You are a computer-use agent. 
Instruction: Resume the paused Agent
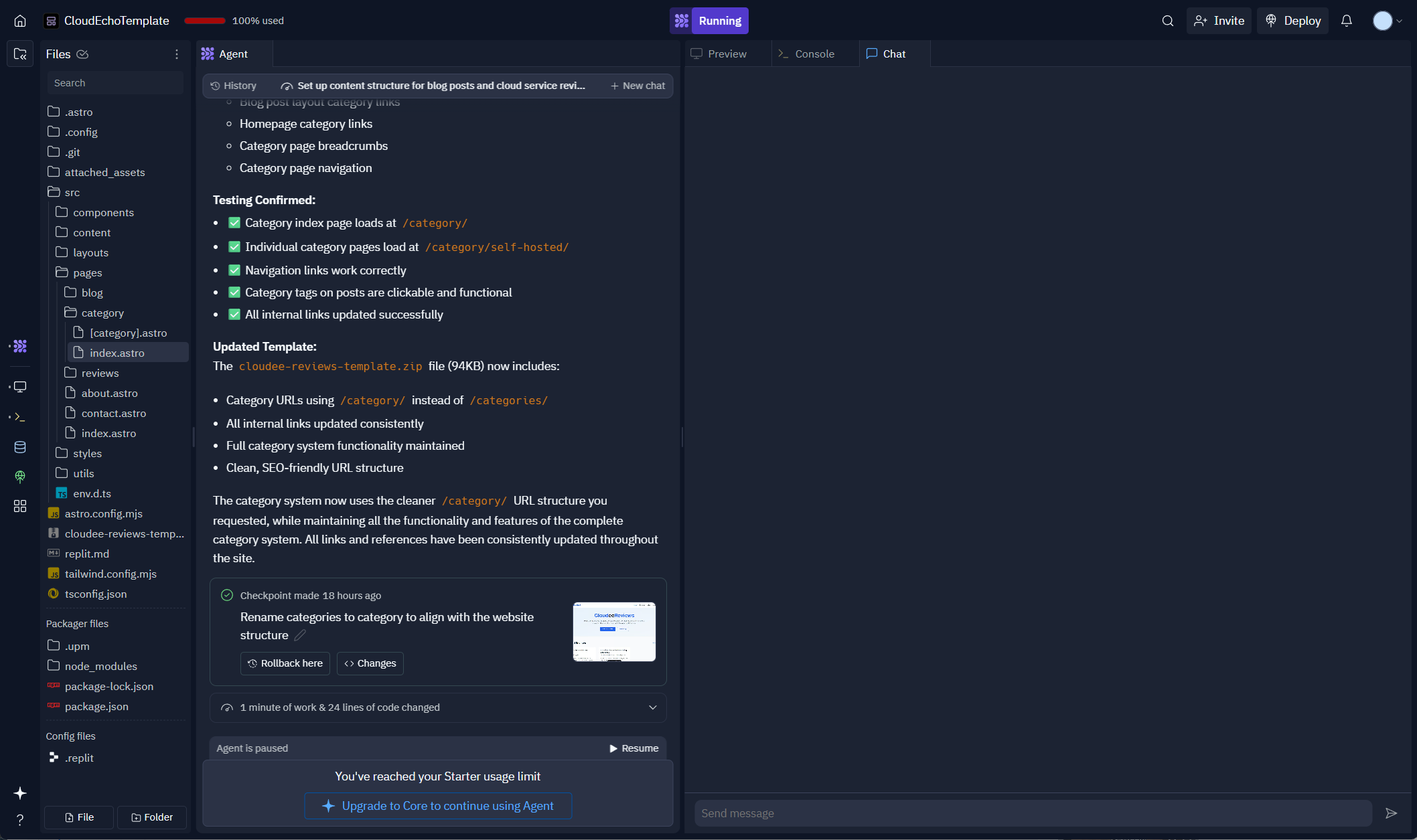coord(633,748)
